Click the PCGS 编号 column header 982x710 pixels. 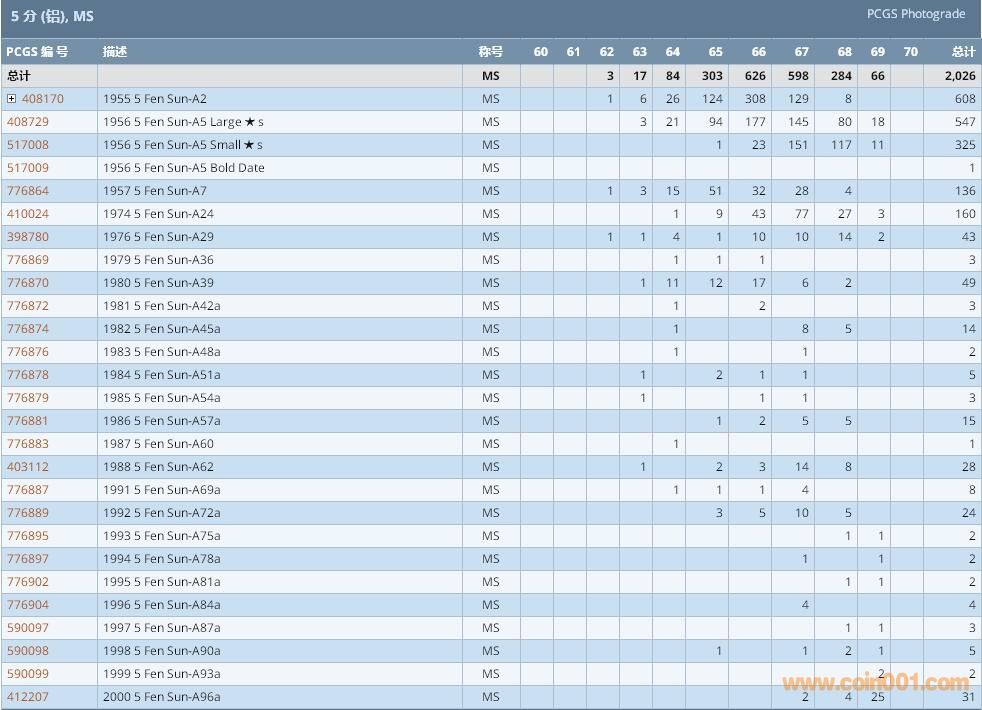[37, 52]
